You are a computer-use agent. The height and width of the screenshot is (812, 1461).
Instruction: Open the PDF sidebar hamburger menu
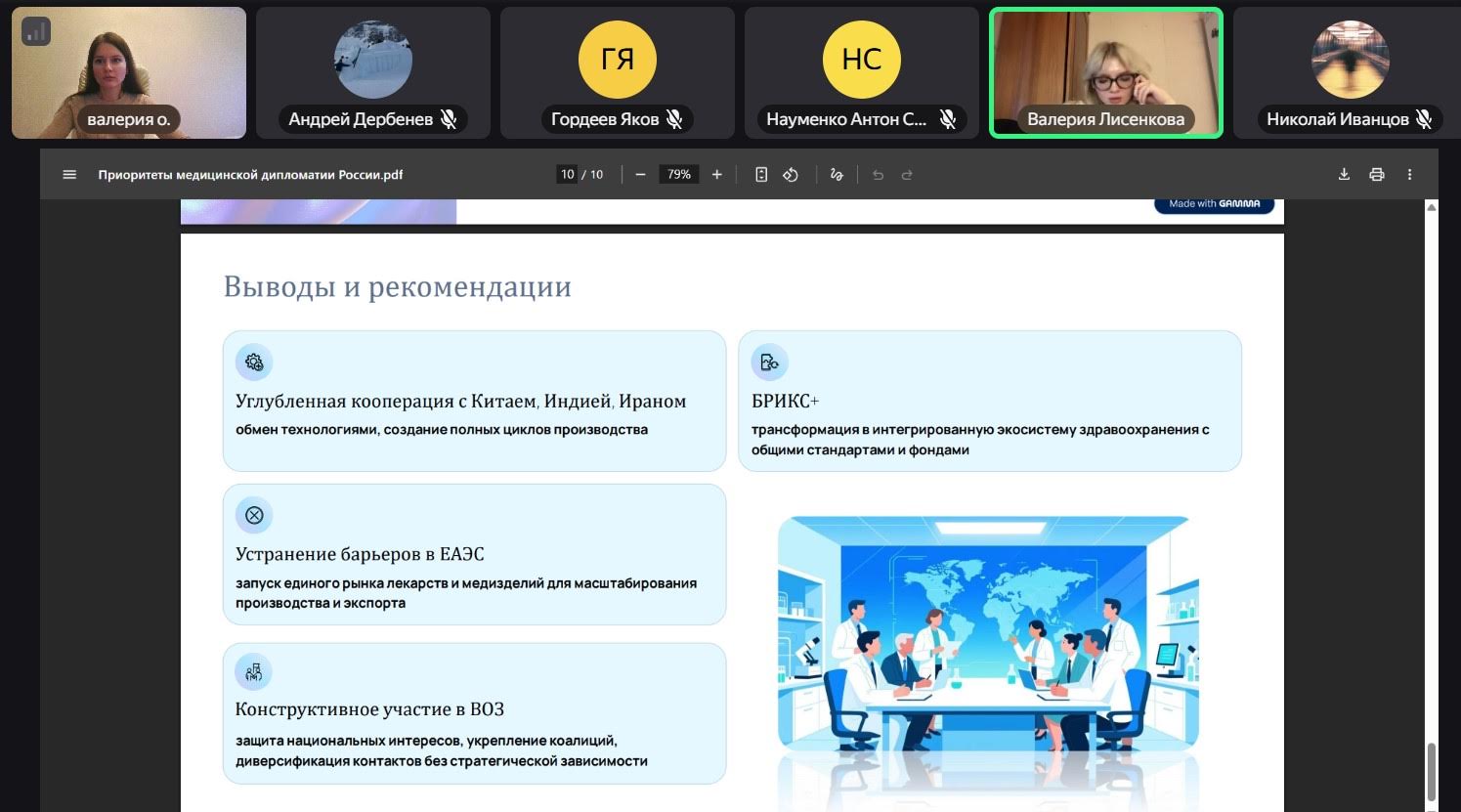click(69, 175)
